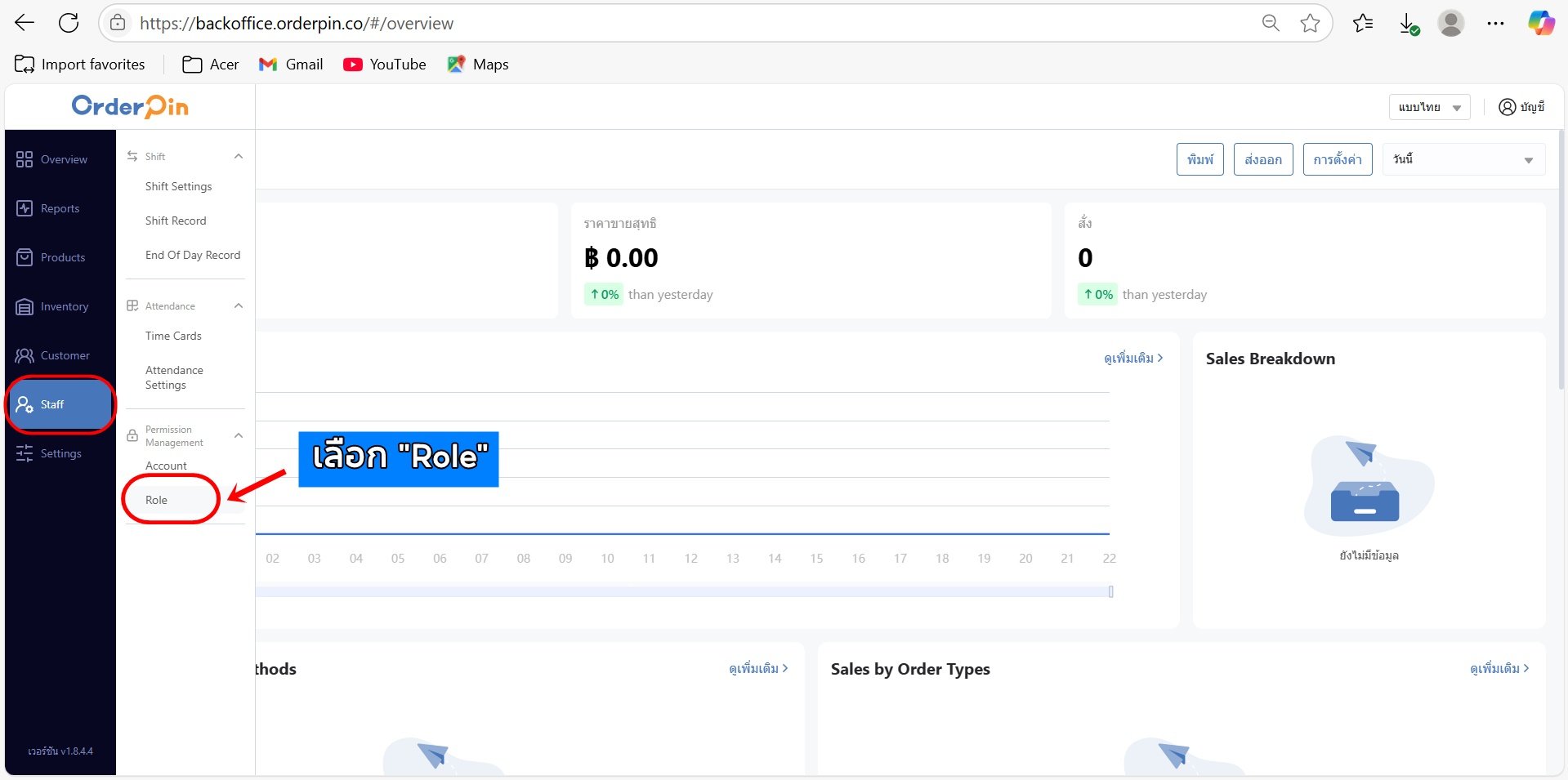Click the browser zoom magnifier icon
This screenshot has width=1568, height=780.
point(1271,23)
